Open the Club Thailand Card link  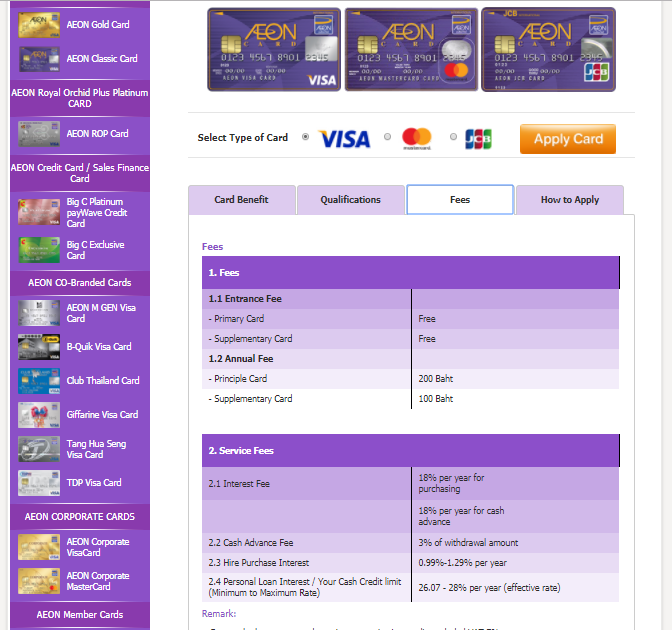pyautogui.click(x=103, y=381)
